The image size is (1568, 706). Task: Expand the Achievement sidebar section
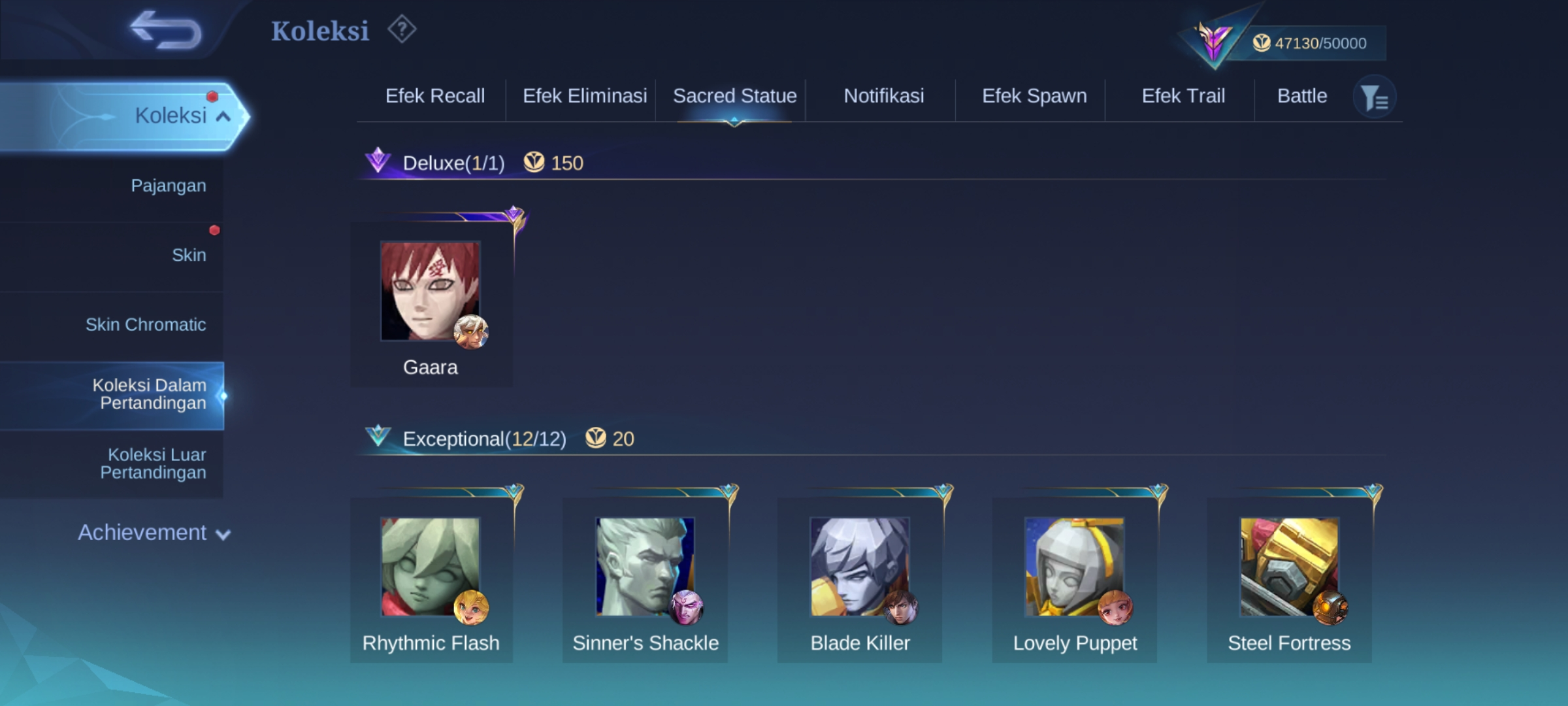[x=154, y=533]
